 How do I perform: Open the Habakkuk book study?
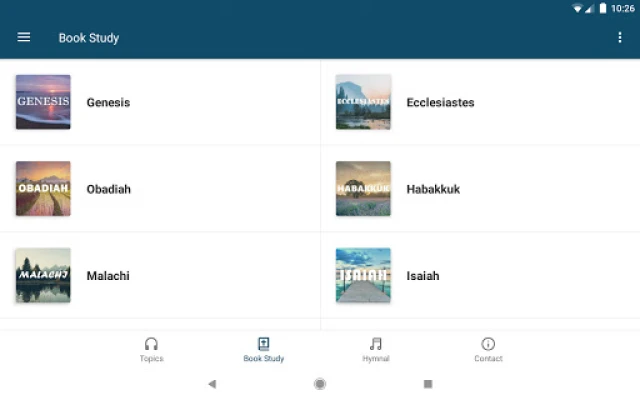click(480, 189)
